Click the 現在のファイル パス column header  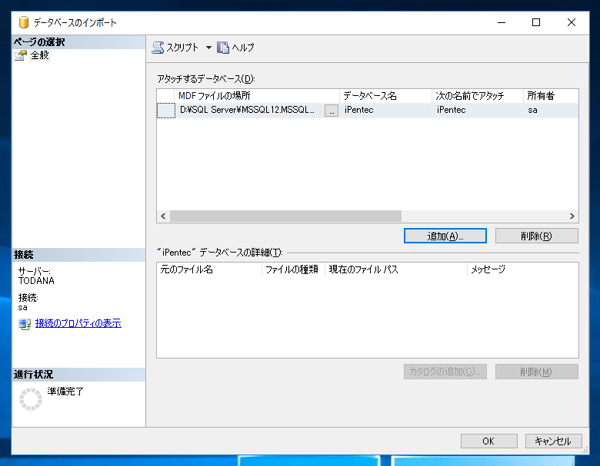tap(396, 270)
